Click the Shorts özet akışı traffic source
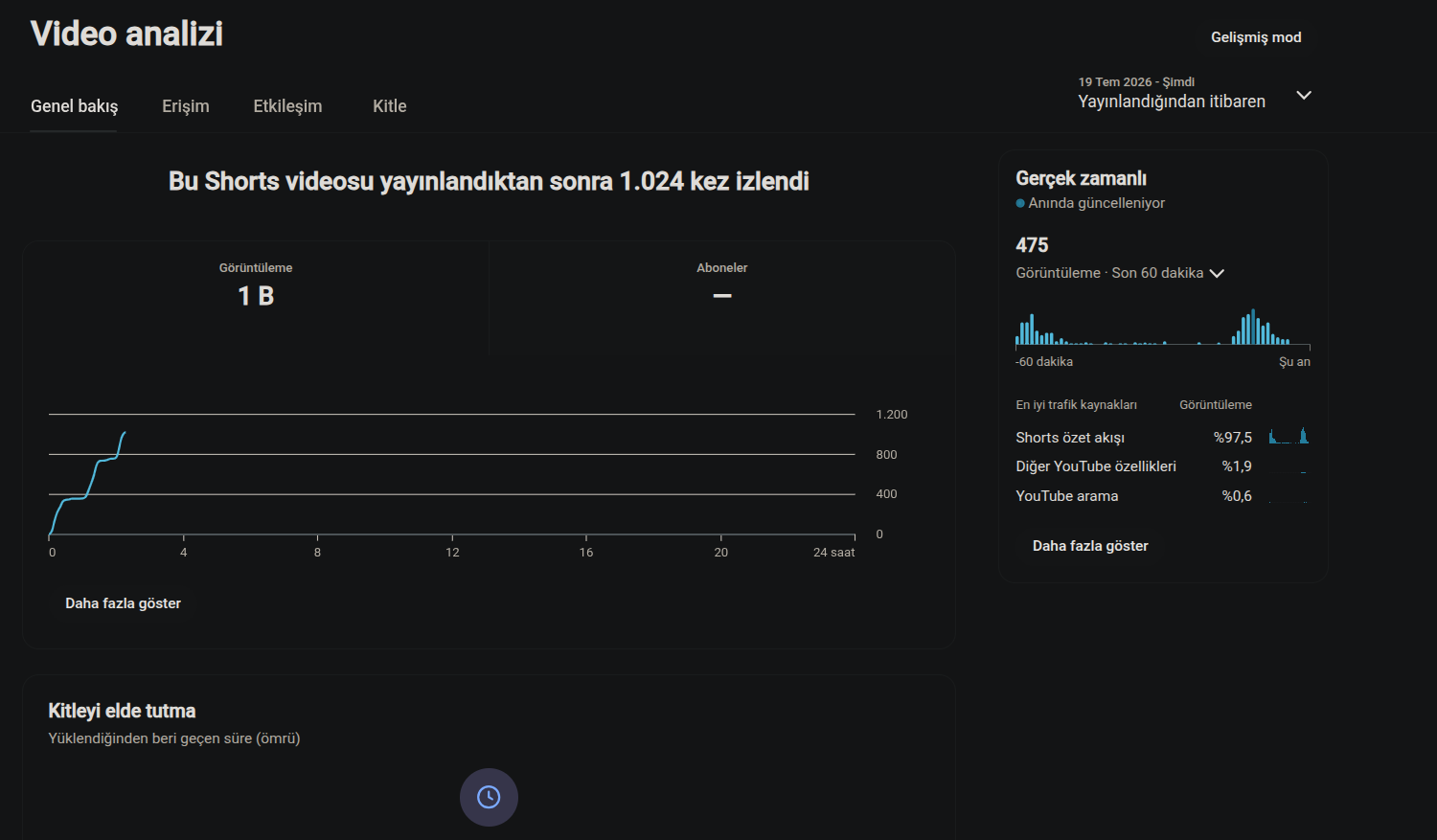The height and width of the screenshot is (840, 1437). (1070, 438)
